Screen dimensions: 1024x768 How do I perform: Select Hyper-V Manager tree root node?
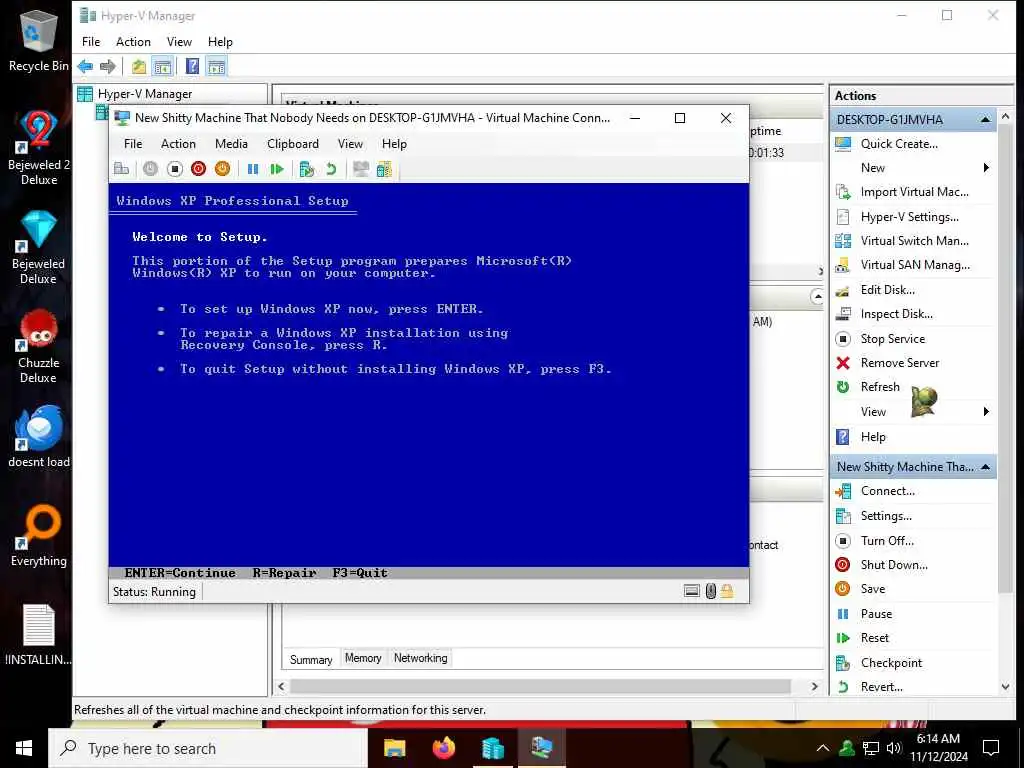[x=145, y=94]
